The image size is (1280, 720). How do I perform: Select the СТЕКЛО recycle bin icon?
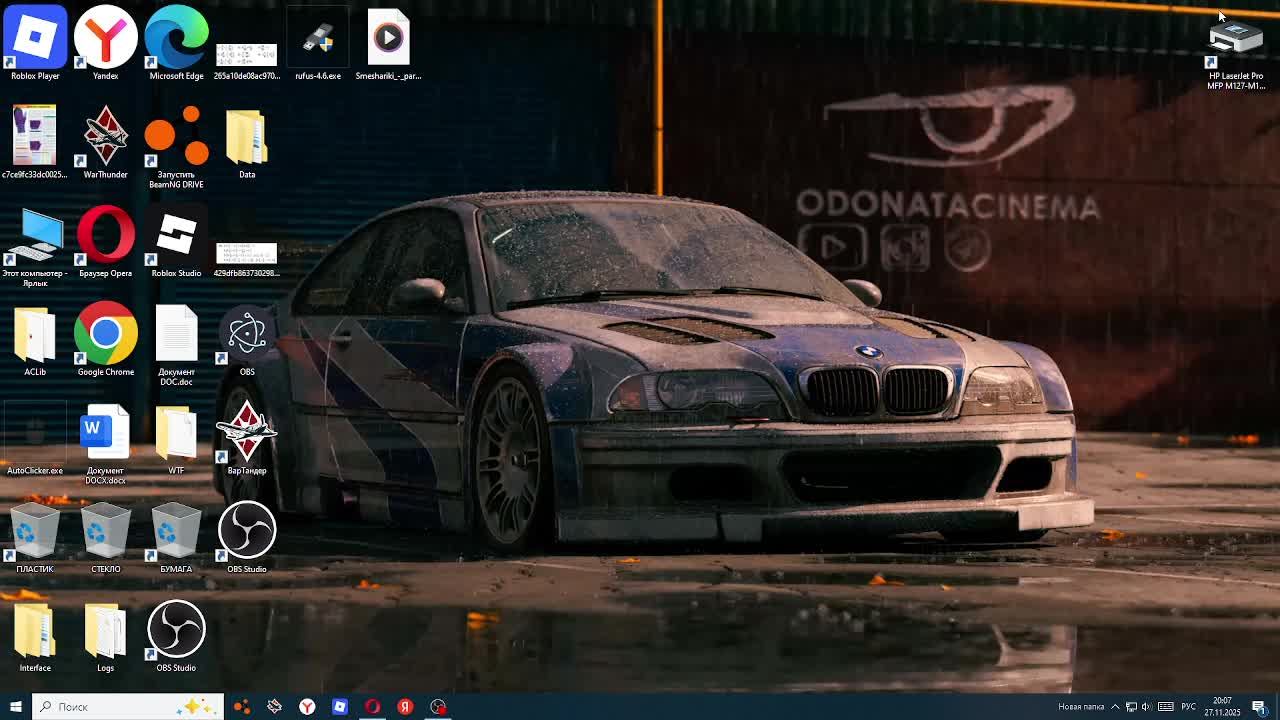(x=105, y=537)
